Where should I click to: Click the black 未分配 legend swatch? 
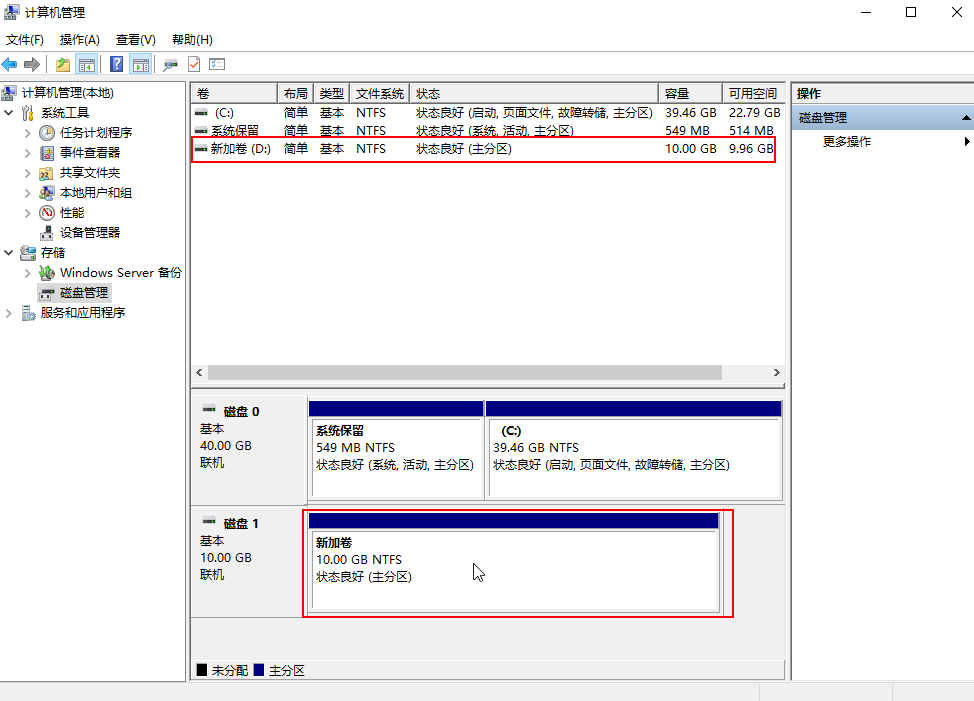202,670
